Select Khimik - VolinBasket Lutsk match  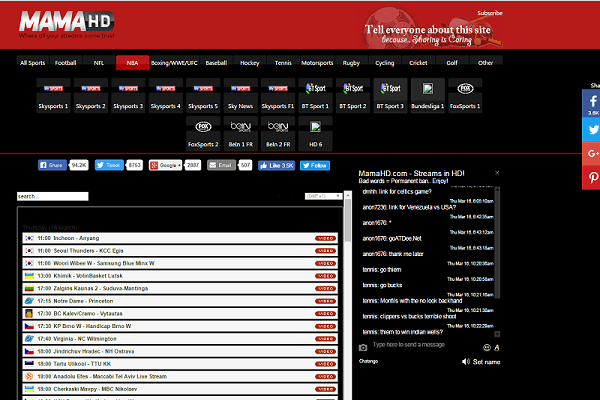coord(180,276)
